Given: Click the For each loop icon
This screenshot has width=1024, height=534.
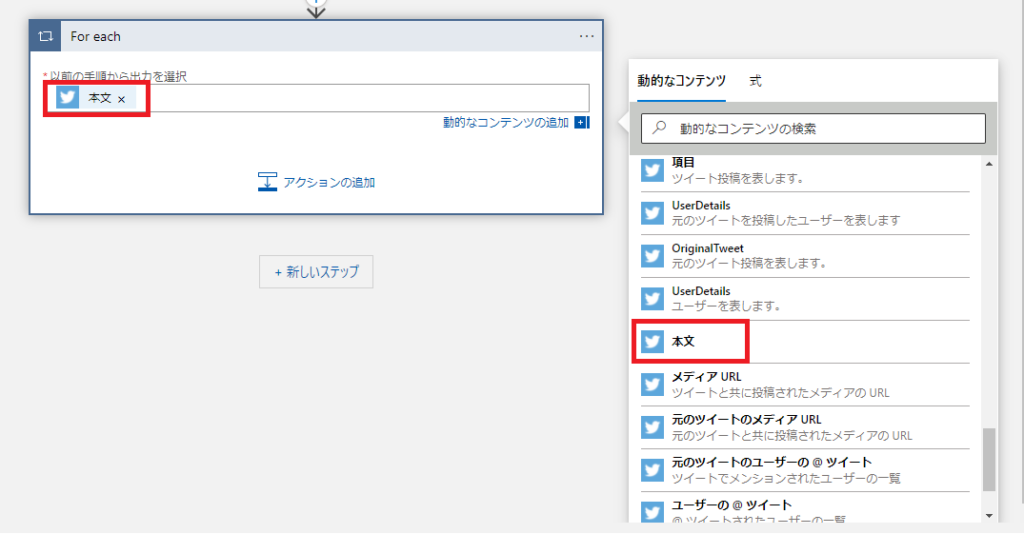Looking at the screenshot, I should point(45,36).
